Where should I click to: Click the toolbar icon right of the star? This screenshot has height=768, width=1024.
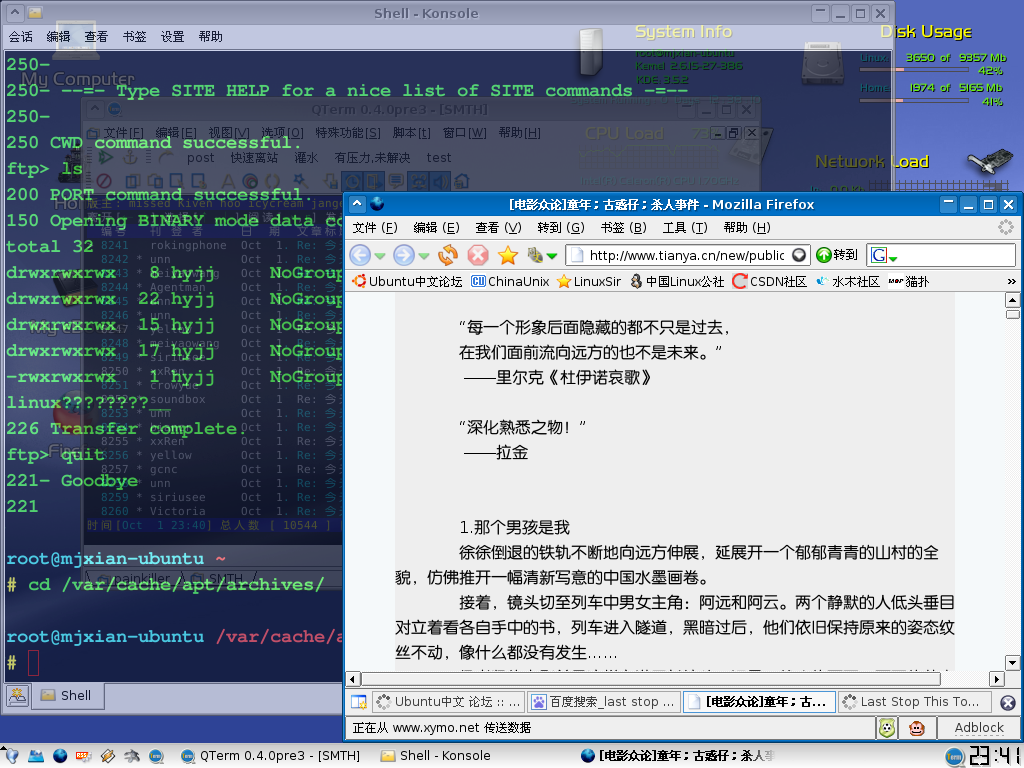pos(536,255)
